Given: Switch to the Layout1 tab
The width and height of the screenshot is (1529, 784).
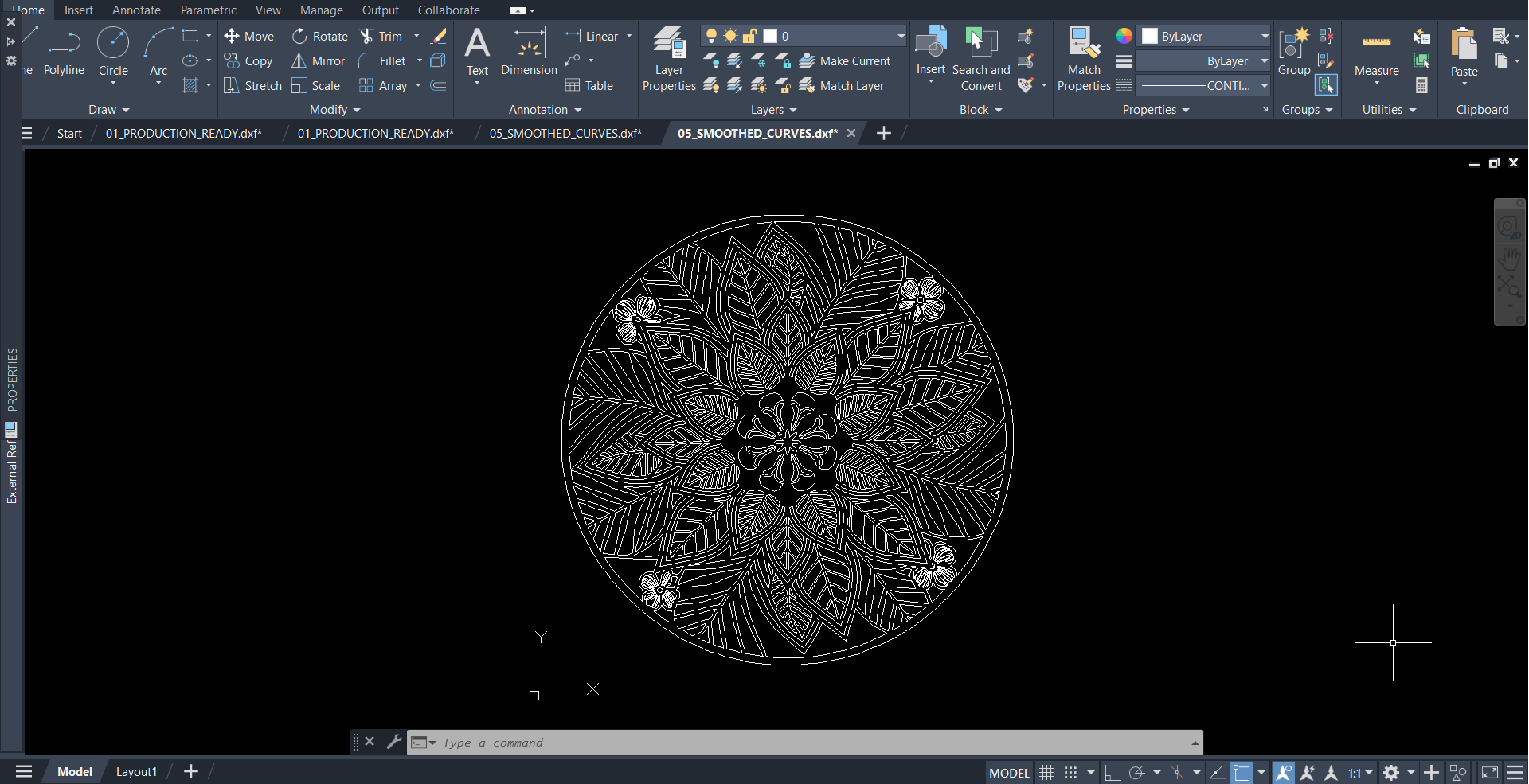Looking at the screenshot, I should 136,772.
